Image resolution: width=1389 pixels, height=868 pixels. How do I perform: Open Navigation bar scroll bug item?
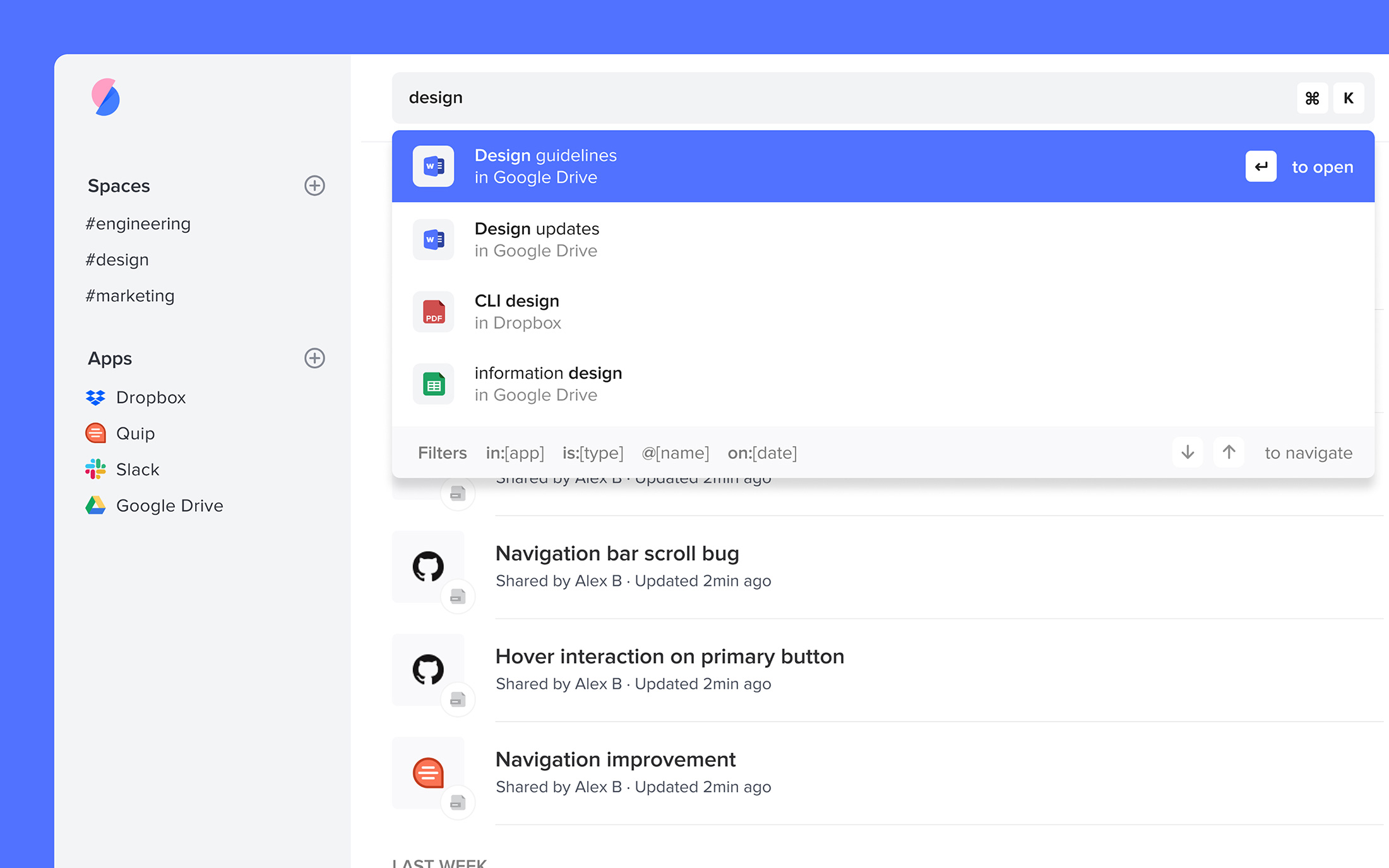tap(617, 554)
